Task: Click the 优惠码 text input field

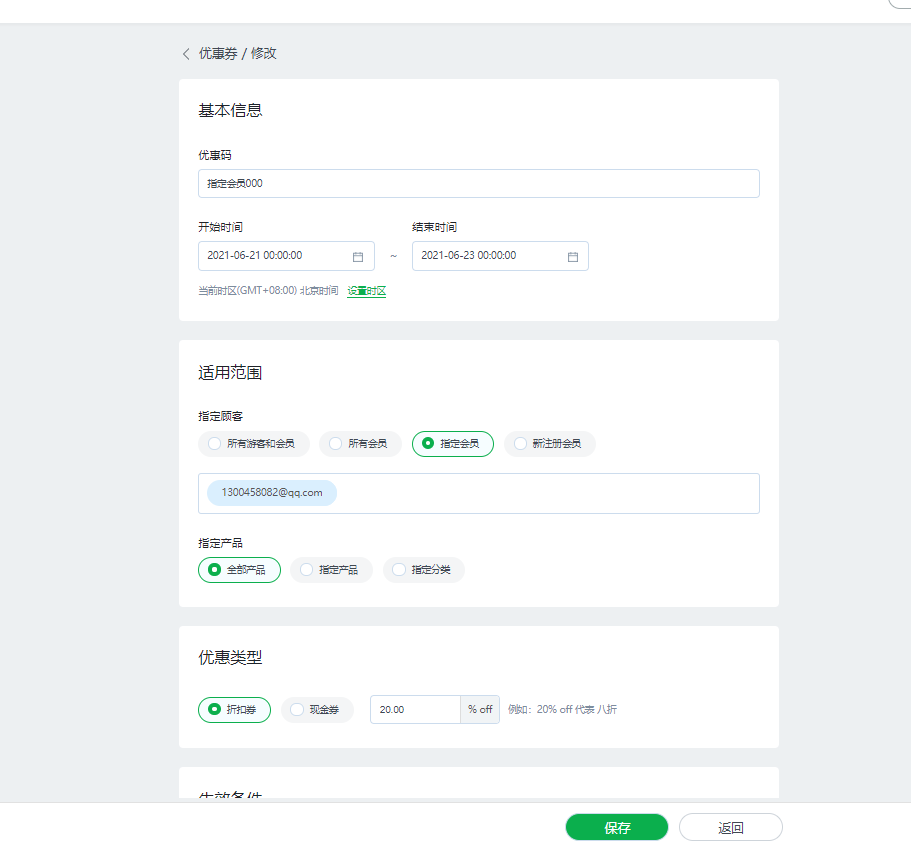Action: [x=478, y=184]
